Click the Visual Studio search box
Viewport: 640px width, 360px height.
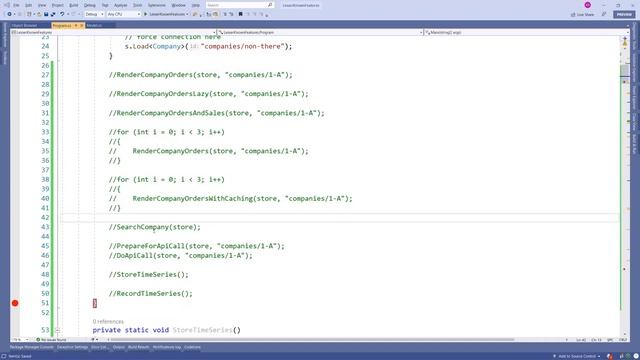tap(239, 5)
